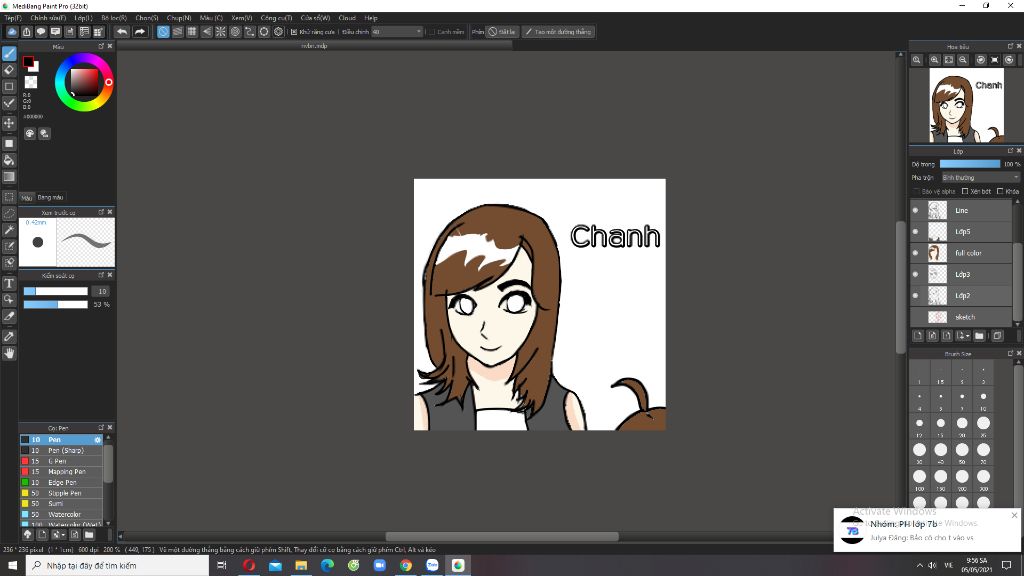1024x576 pixels.
Task: Open the layer merge options dropdown arrow
Action: (x=967, y=336)
